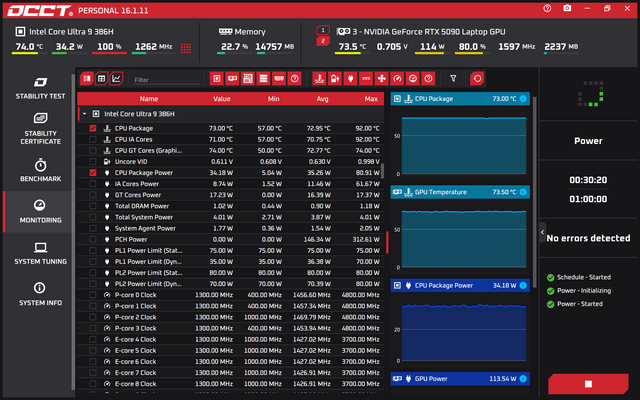Toggle usage load sensor filter

[x=413, y=78]
